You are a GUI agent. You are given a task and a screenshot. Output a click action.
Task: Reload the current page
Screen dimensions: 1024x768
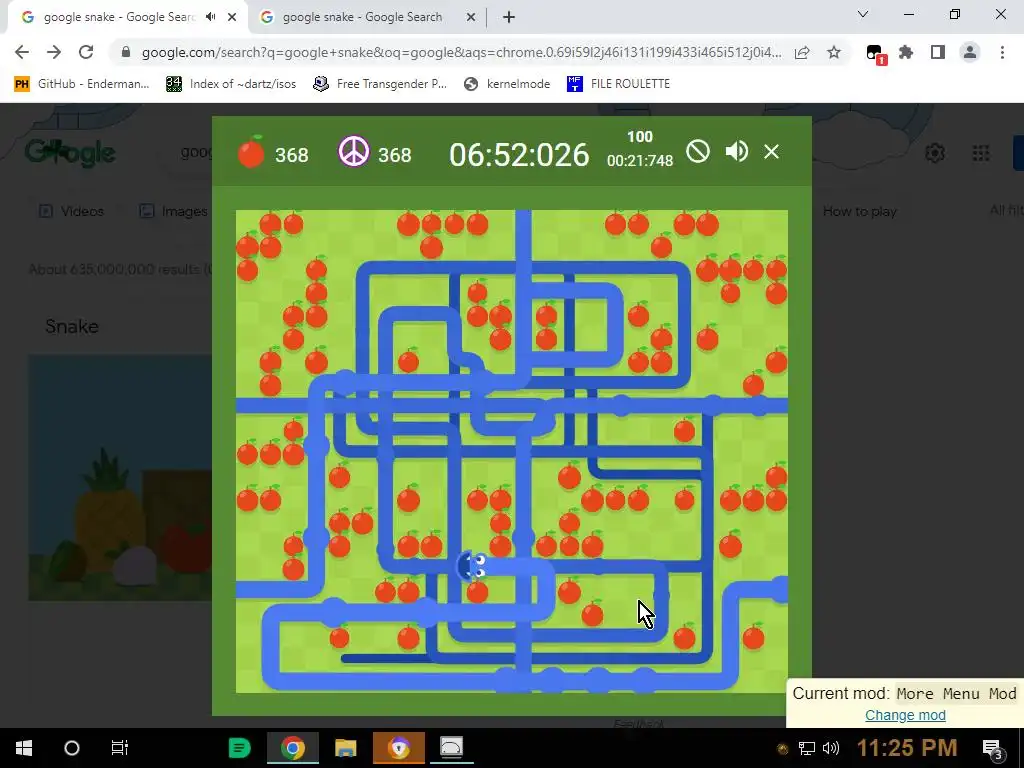point(86,52)
